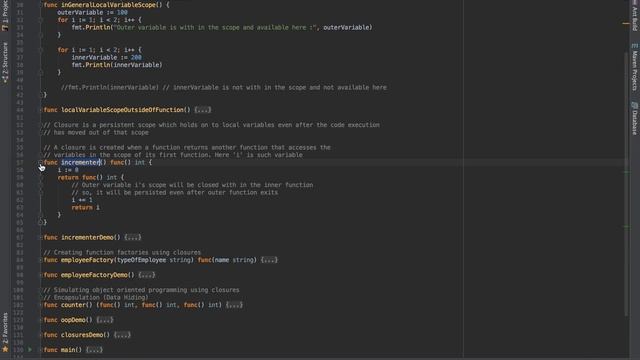Expand folded body of localVariableScopeOutsideOfFunction

coord(203,110)
